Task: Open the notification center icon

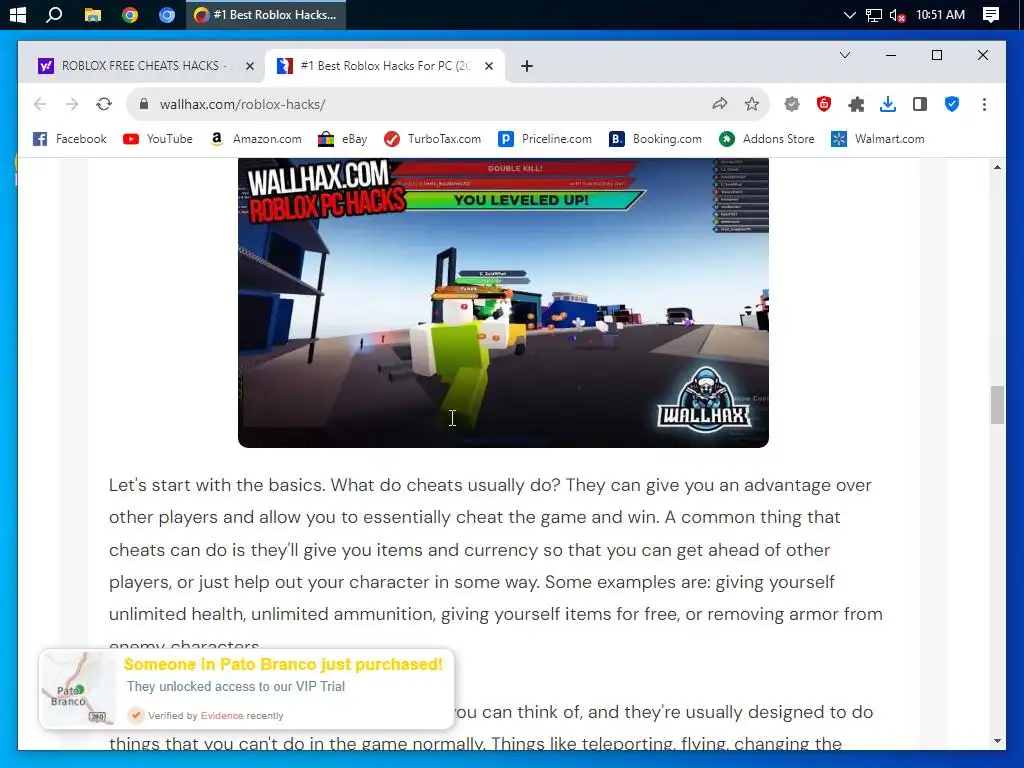Action: coord(991,14)
